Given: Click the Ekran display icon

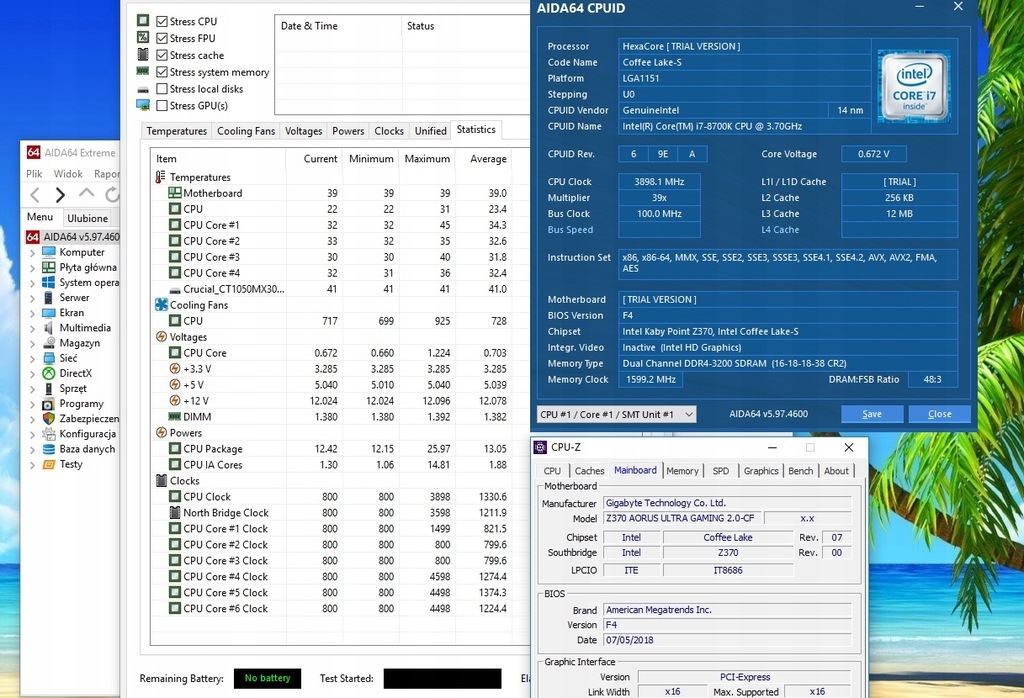Looking at the screenshot, I should click(x=49, y=313).
